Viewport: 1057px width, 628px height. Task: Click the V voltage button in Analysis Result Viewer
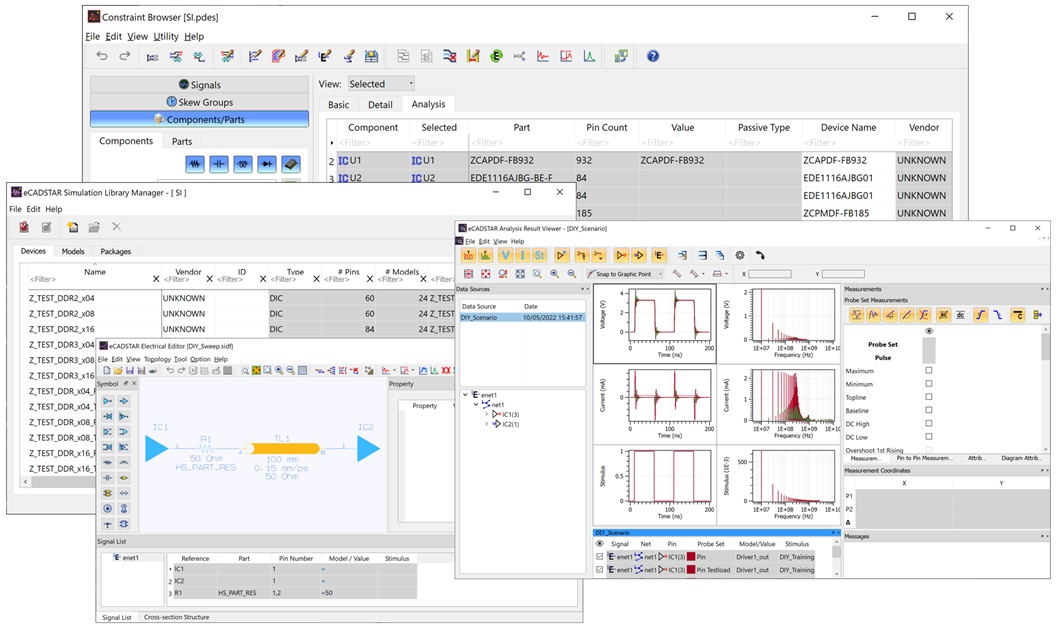(505, 255)
